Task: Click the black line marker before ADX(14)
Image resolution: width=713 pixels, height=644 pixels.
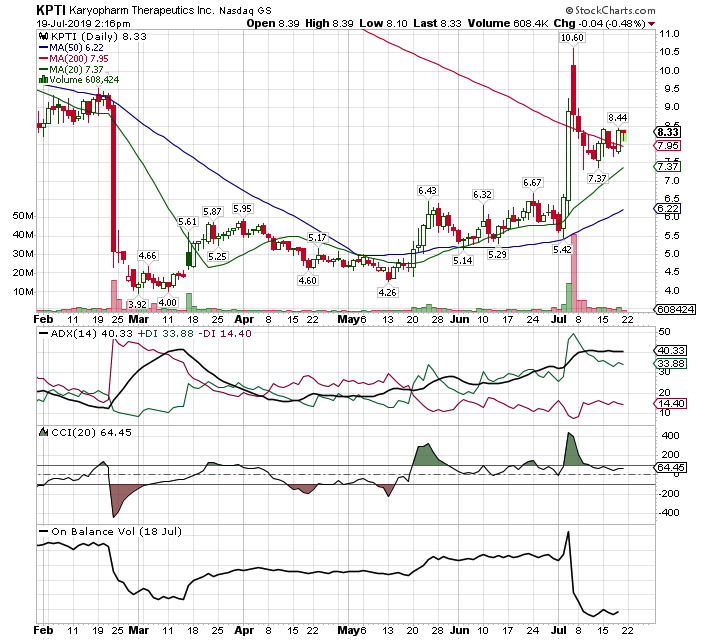Action: [44, 333]
